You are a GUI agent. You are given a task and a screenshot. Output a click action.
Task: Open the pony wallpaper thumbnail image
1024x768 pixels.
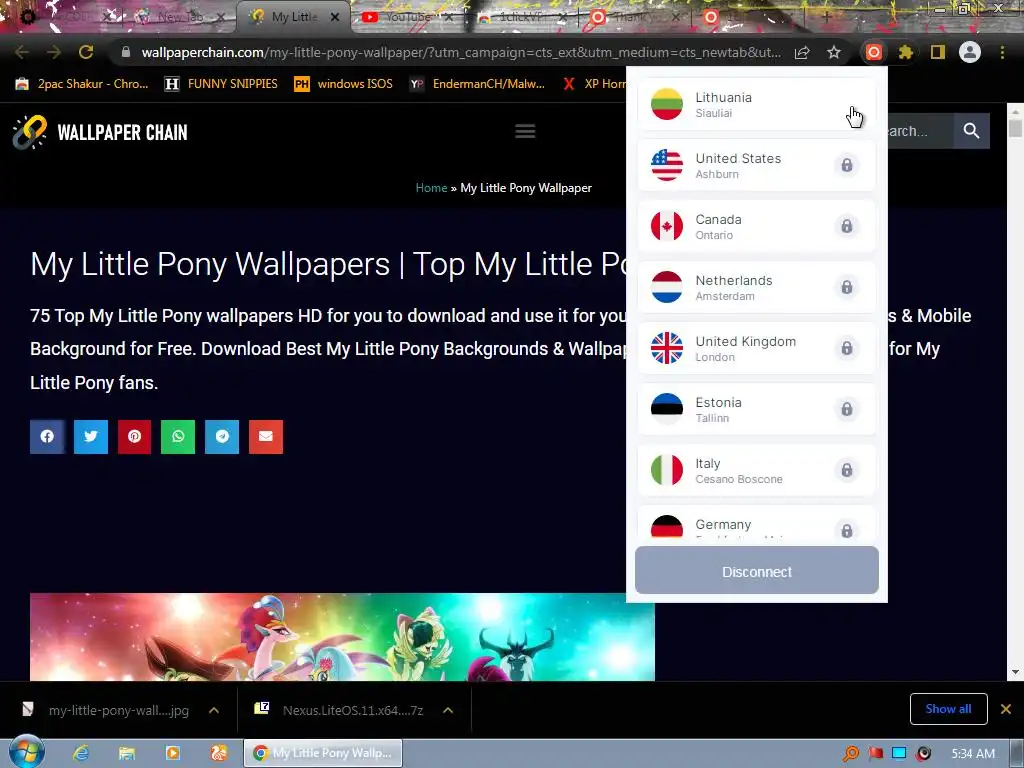pos(342,637)
